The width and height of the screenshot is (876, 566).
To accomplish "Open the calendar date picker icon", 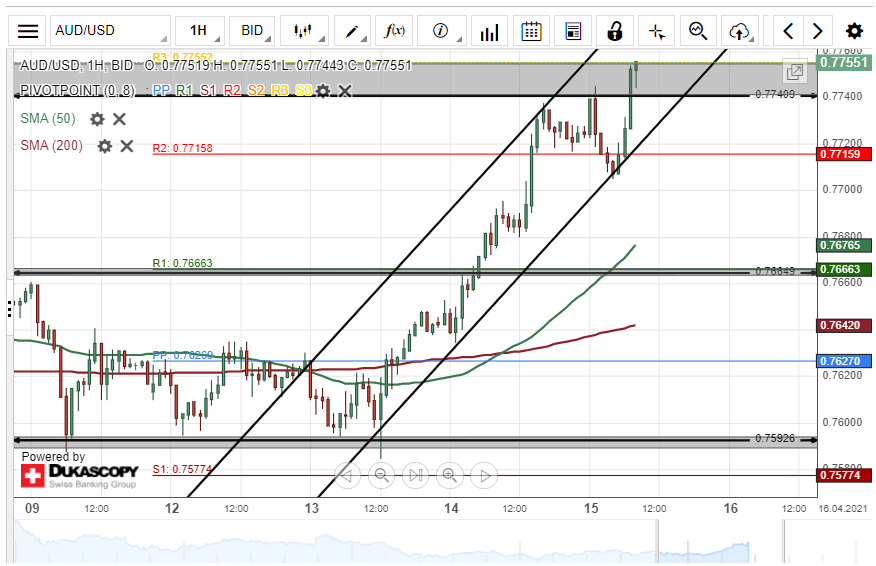I will [x=532, y=31].
